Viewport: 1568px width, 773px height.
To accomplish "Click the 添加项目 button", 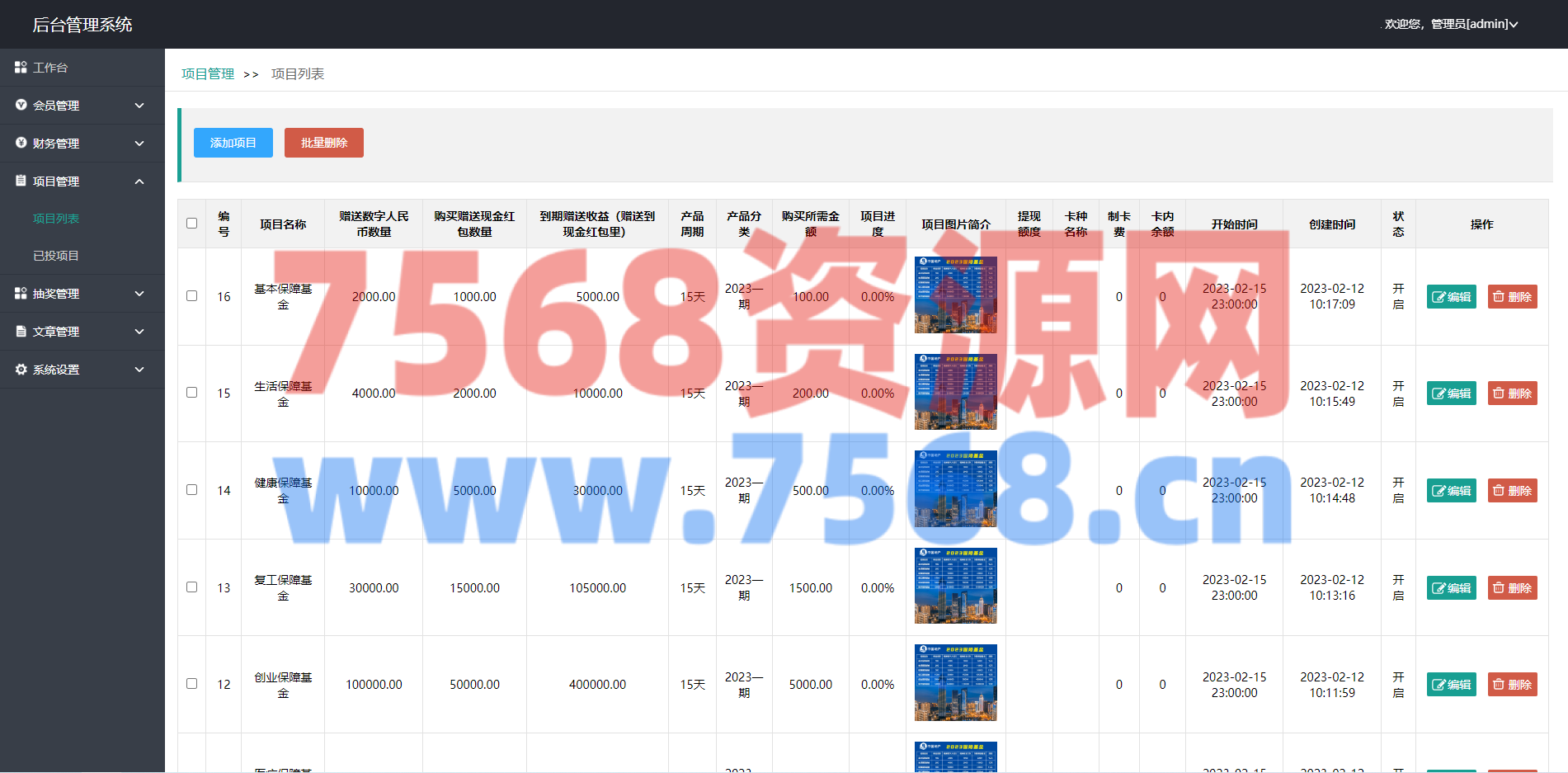I will pyautogui.click(x=233, y=143).
